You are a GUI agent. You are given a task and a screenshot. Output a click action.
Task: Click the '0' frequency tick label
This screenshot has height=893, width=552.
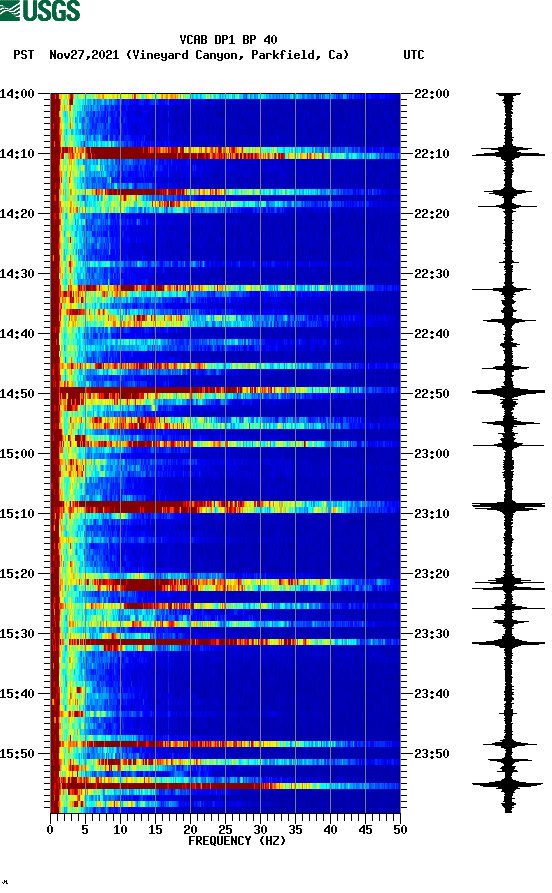[x=50, y=830]
